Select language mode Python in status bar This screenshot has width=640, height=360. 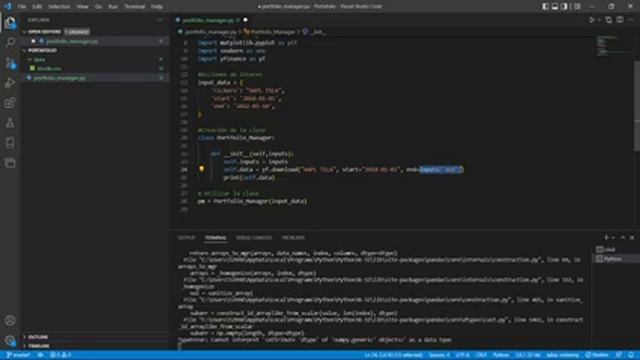(x=501, y=355)
